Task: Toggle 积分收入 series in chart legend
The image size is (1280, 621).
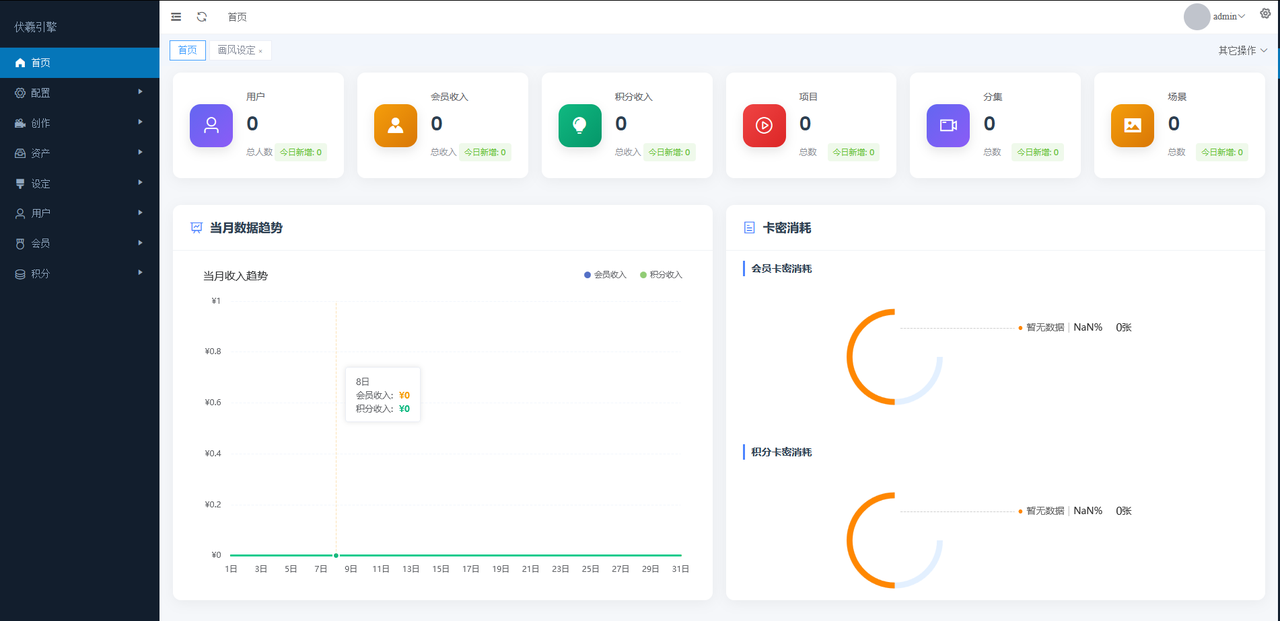Action: point(661,275)
